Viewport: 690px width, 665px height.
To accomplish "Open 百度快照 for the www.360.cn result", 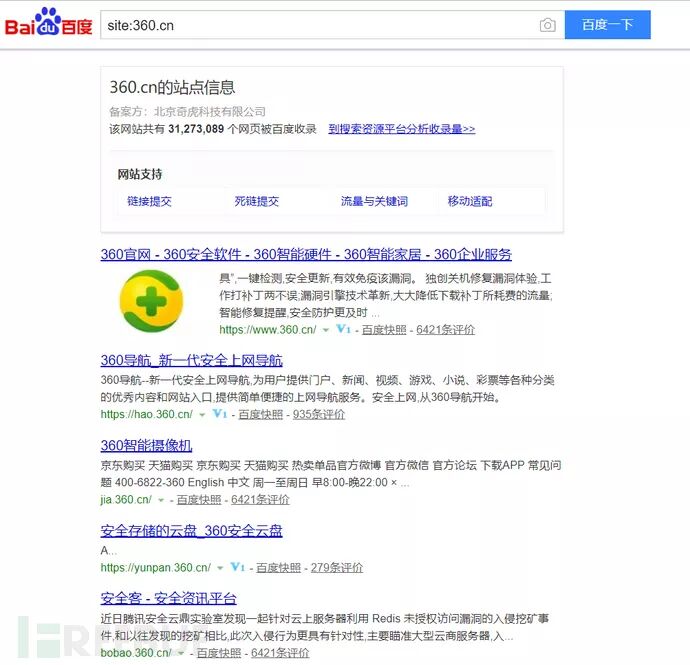I will [x=384, y=330].
